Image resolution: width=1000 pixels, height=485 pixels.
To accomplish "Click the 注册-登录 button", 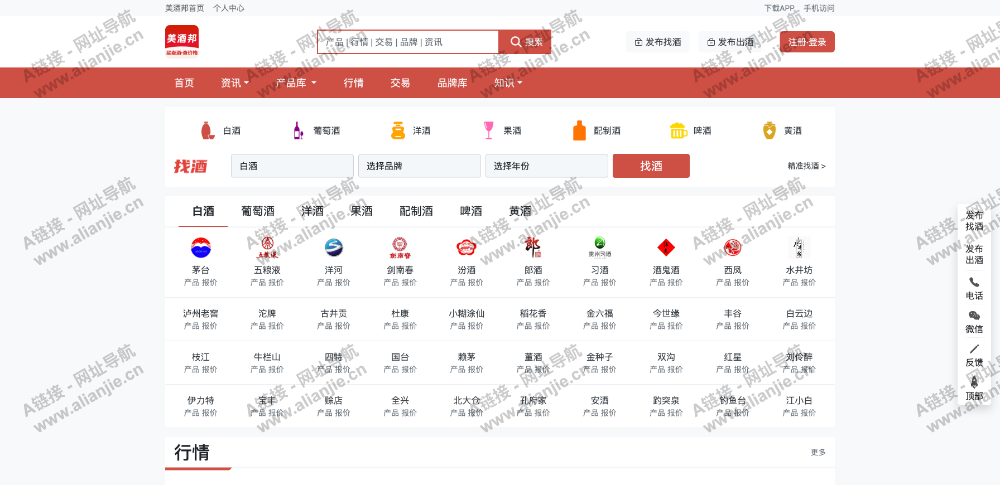I will [x=807, y=42].
